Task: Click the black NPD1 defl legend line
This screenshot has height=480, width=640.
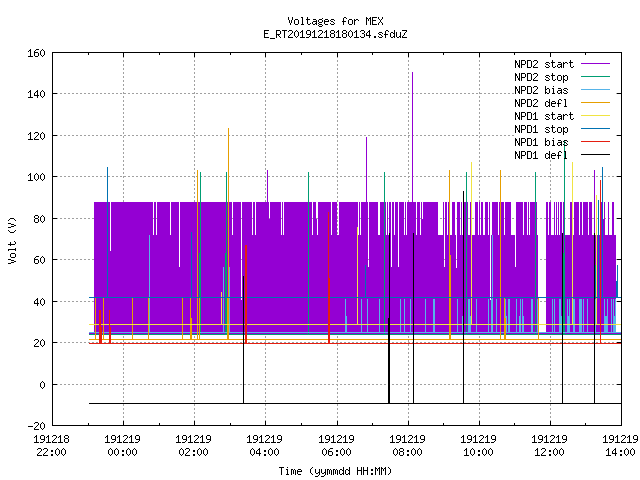Action: [x=595, y=155]
